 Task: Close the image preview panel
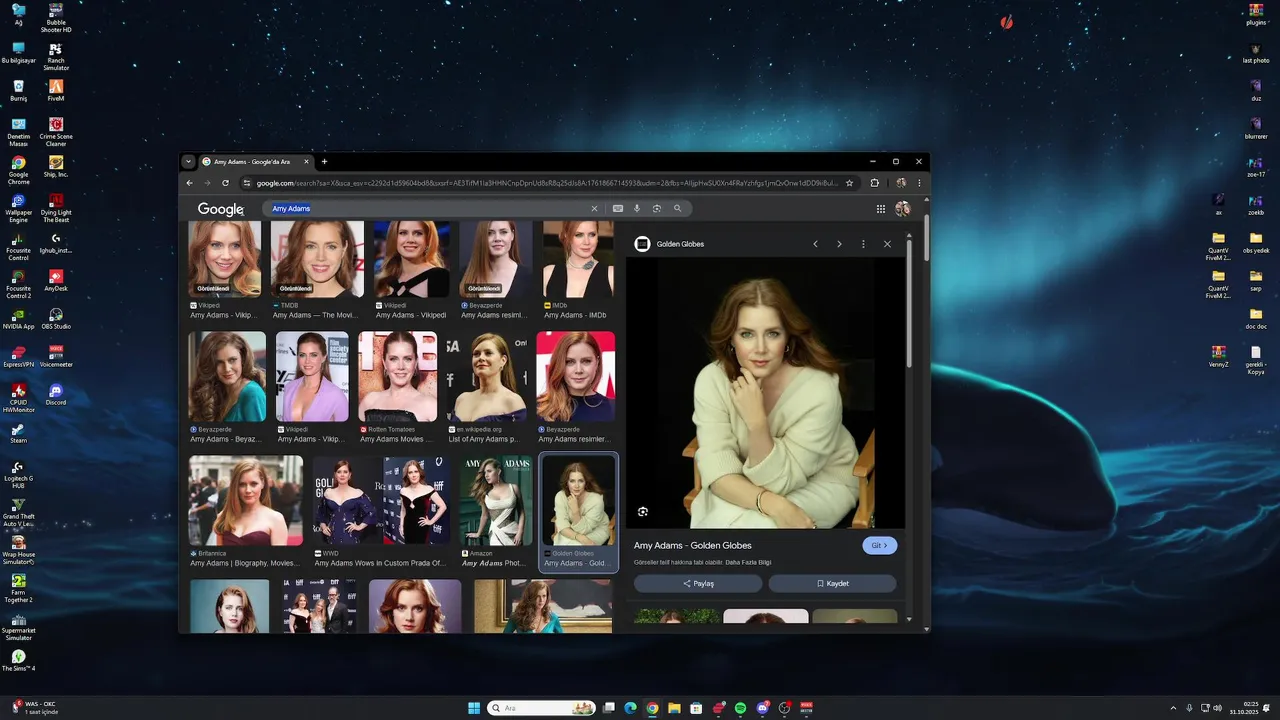click(887, 244)
